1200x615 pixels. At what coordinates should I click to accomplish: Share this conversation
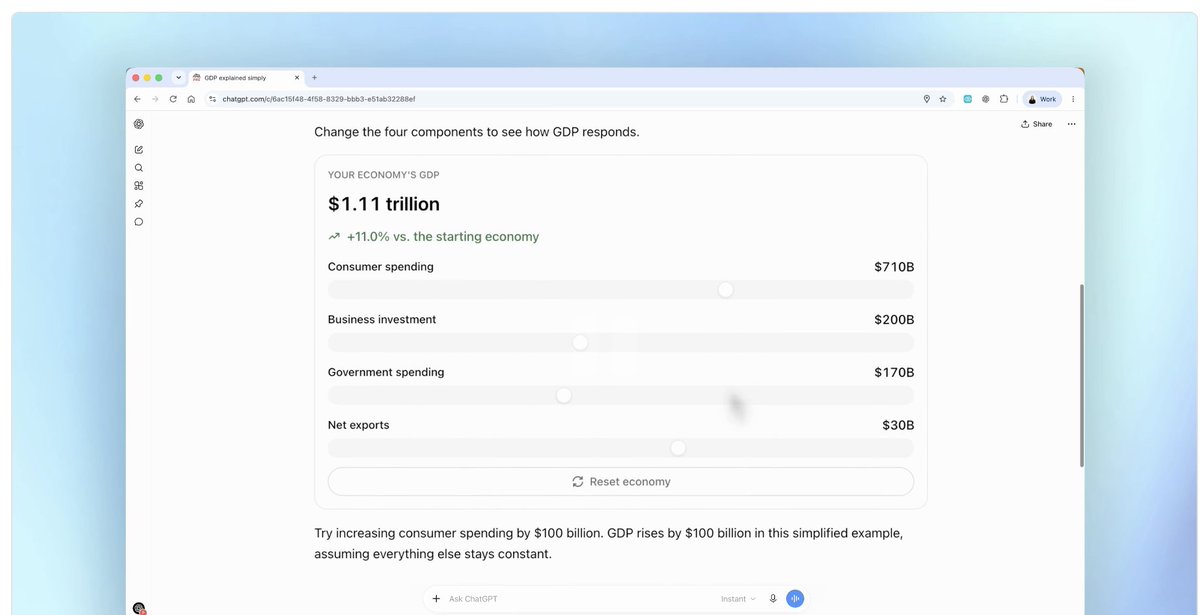point(1036,124)
